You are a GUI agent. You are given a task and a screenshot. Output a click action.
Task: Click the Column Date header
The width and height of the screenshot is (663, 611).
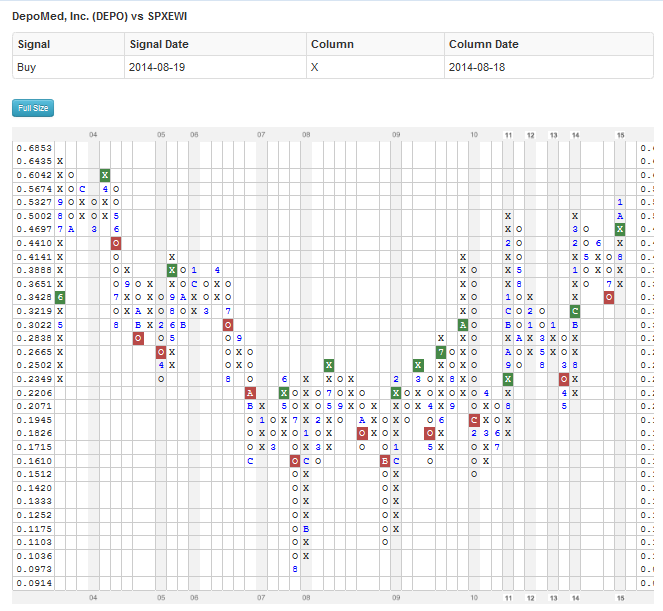(x=483, y=45)
